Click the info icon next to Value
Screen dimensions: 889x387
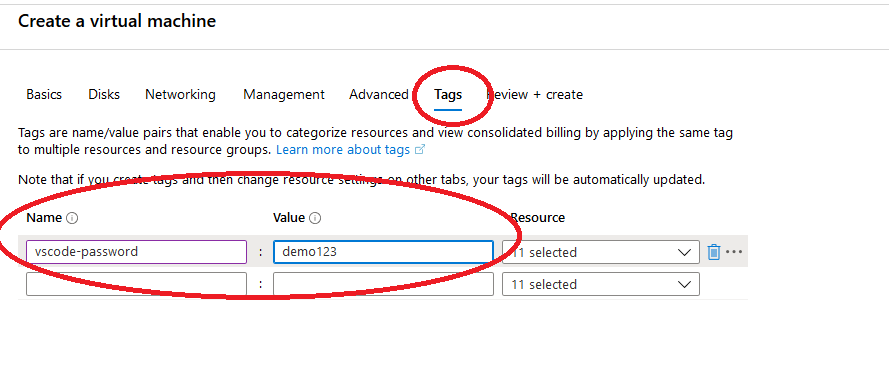(x=315, y=218)
